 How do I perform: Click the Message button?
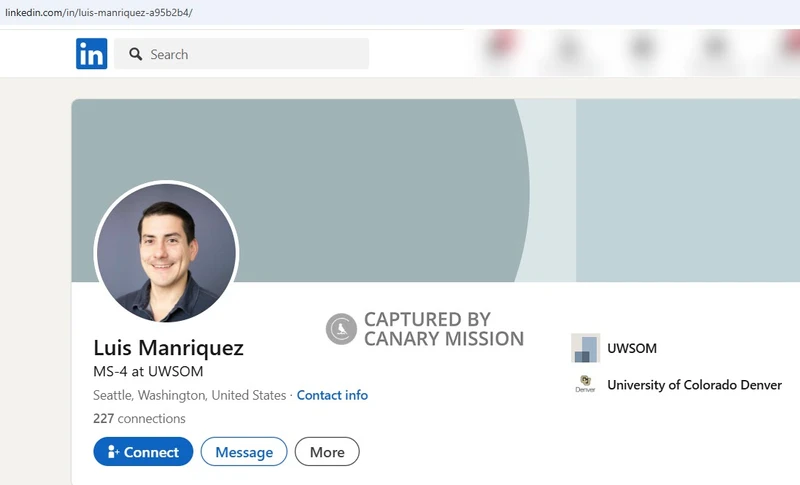coord(244,452)
